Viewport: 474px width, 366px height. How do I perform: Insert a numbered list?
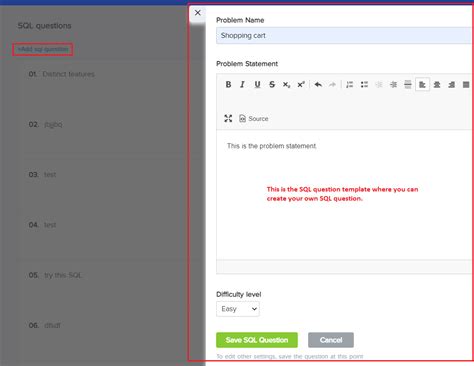[x=349, y=85]
